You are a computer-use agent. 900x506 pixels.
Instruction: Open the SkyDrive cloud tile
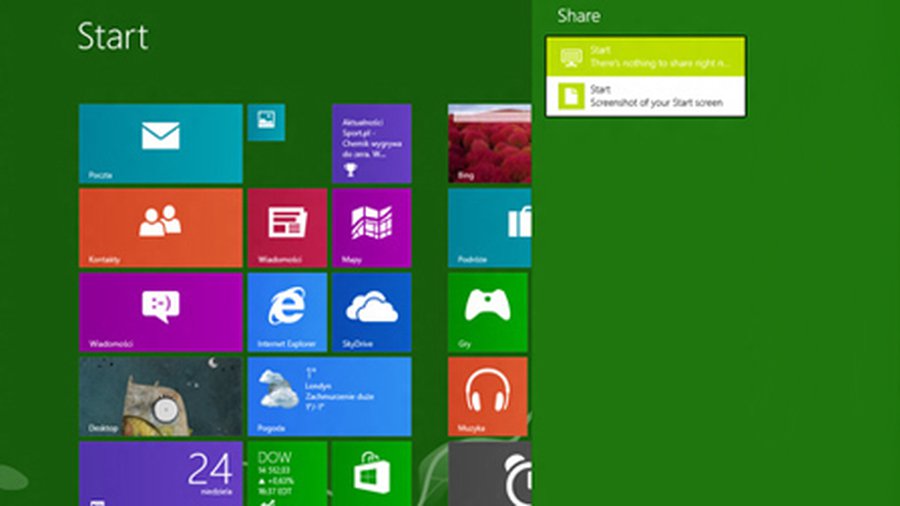pos(371,312)
